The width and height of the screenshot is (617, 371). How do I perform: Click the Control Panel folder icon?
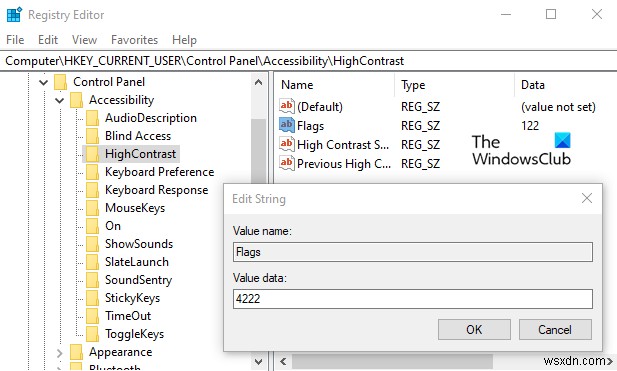point(61,82)
